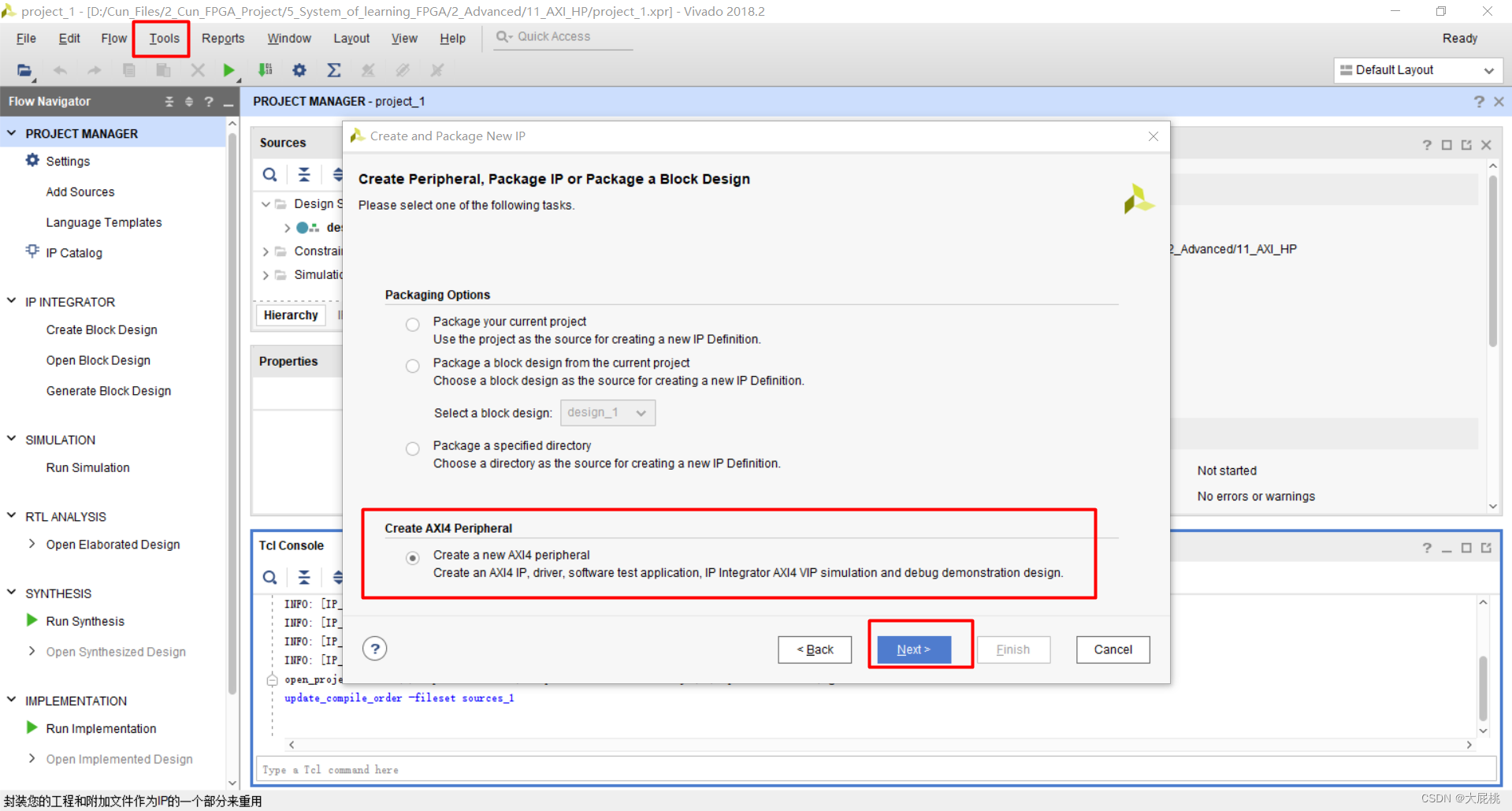Image resolution: width=1512 pixels, height=811 pixels.
Task: Open Project Manager help question mark
Action: 1479,102
